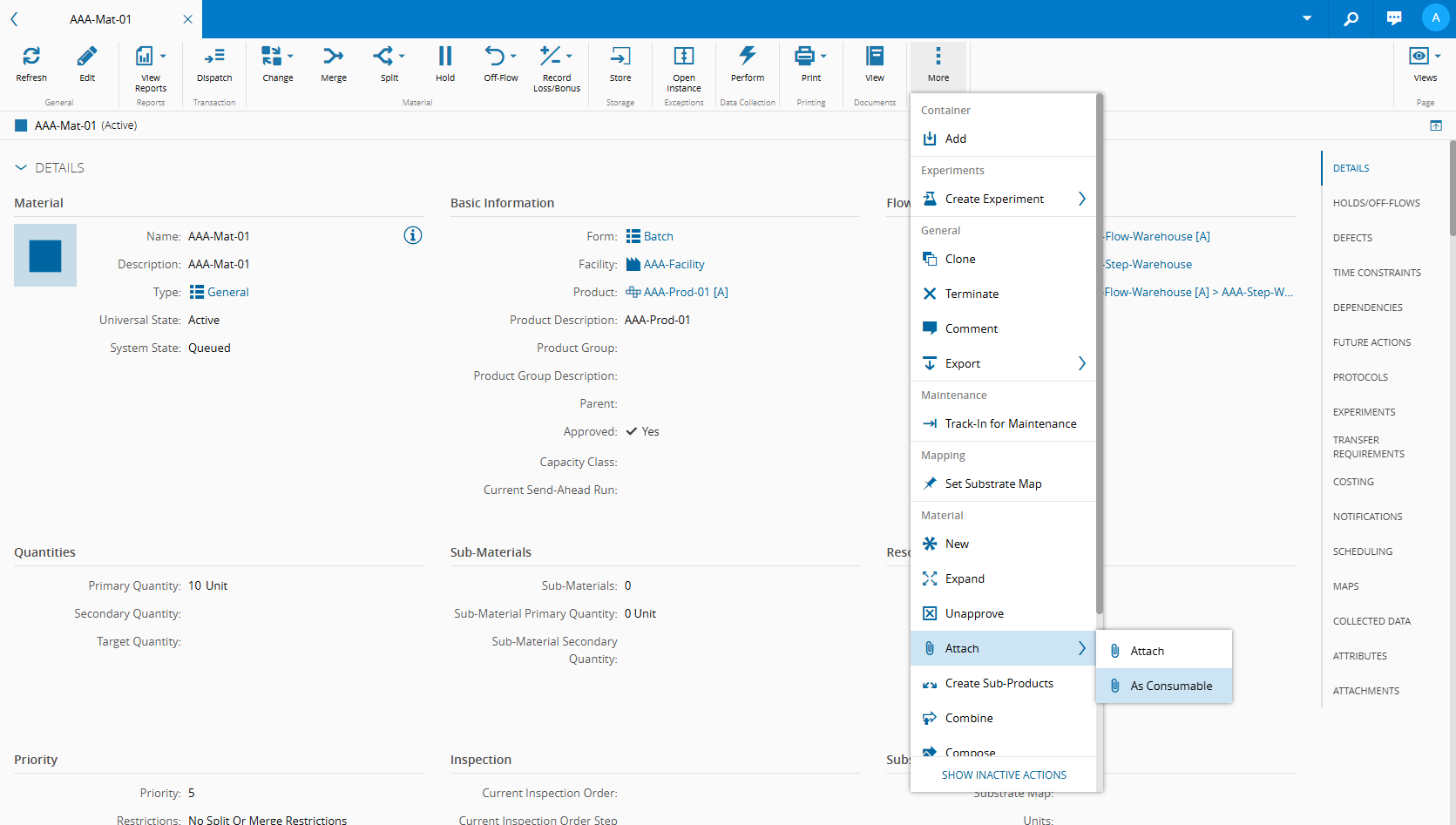Image resolution: width=1456 pixels, height=825 pixels.
Task: Click Unapprove menu entry
Action: [974, 613]
